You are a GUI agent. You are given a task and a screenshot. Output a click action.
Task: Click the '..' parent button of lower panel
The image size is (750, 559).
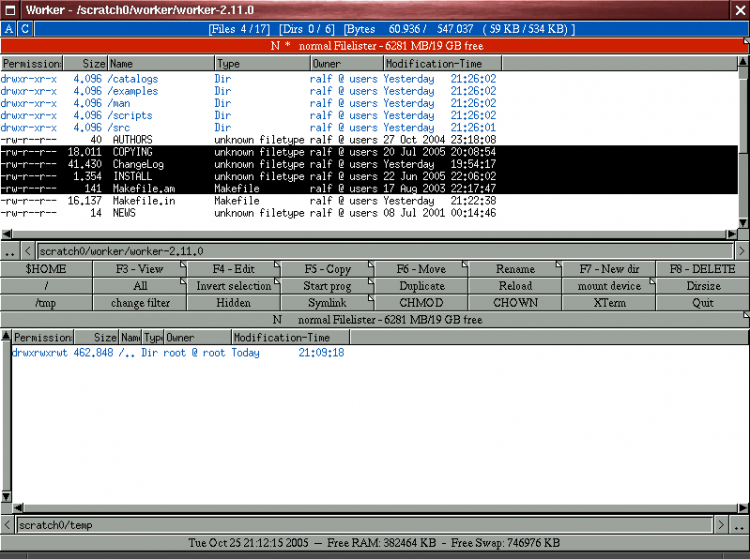coord(739,525)
